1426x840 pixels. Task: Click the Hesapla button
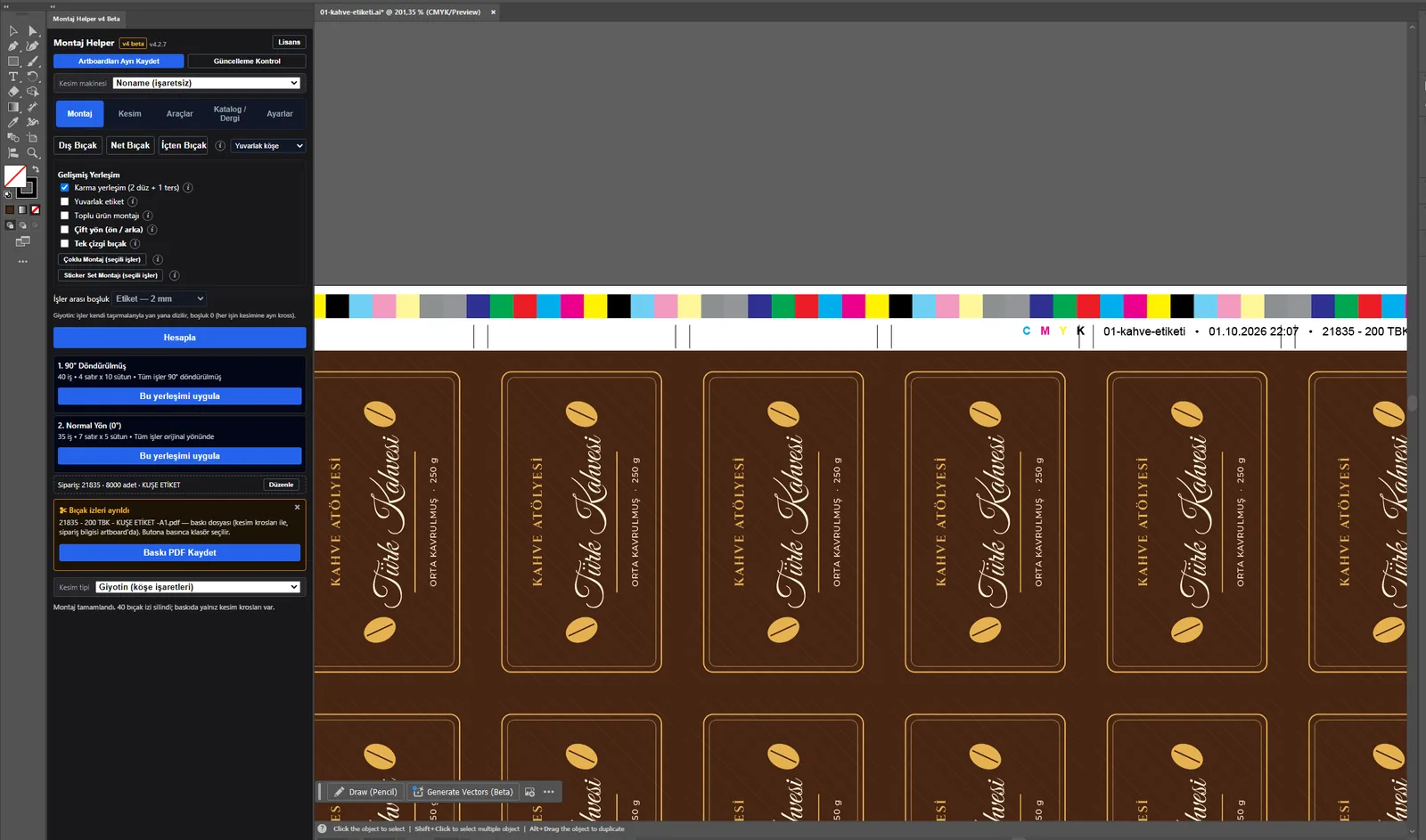179,338
